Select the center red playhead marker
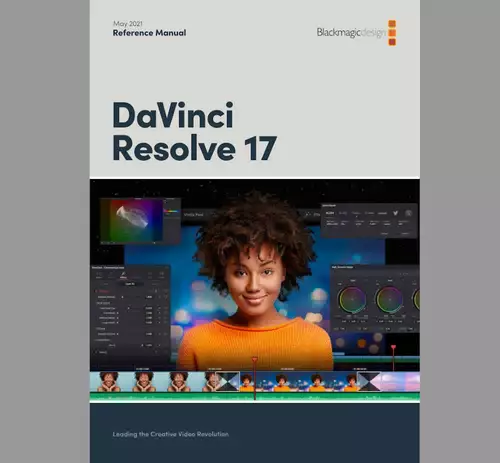Image resolution: width=500 pixels, height=463 pixels. pos(255,359)
